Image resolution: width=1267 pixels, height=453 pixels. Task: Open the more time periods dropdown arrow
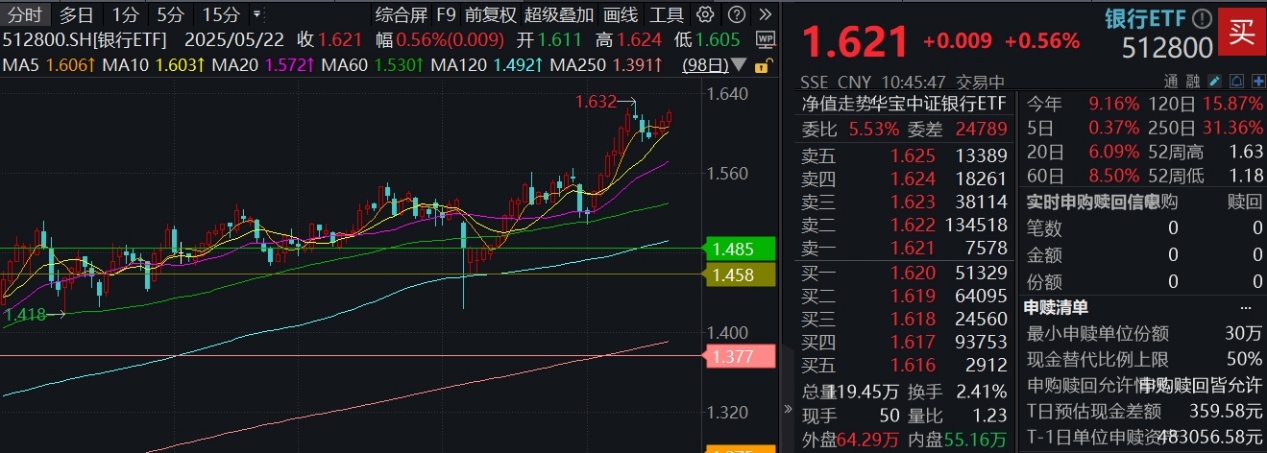(258, 15)
